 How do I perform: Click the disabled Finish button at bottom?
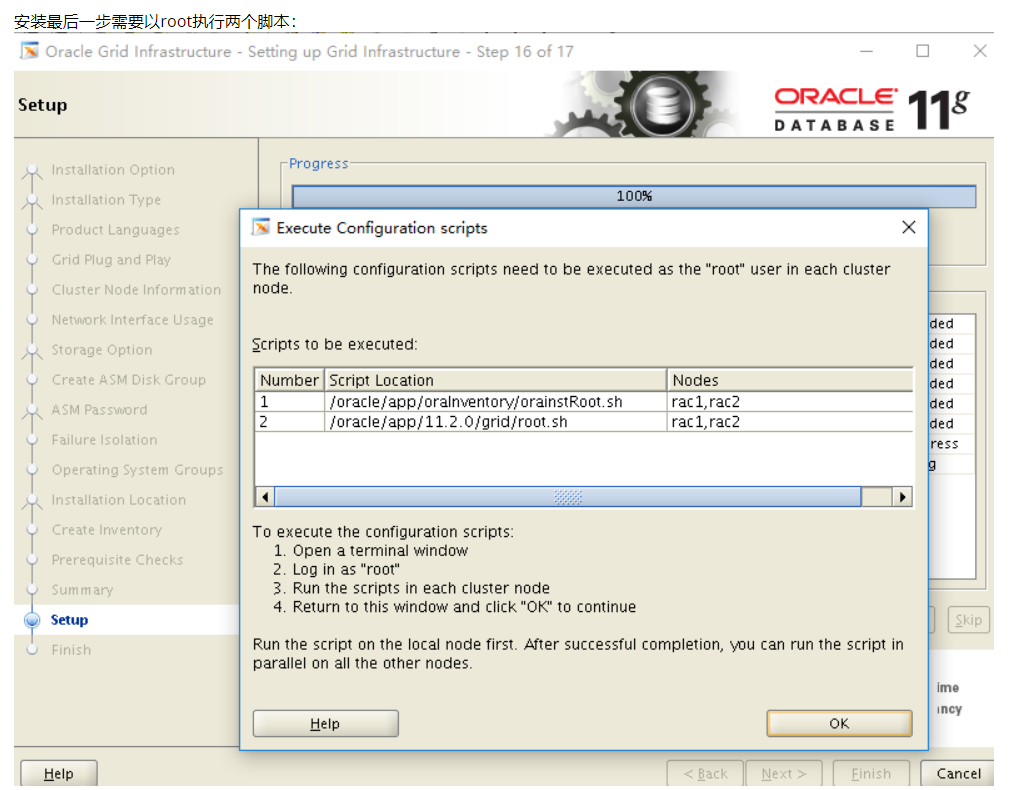tap(871, 773)
